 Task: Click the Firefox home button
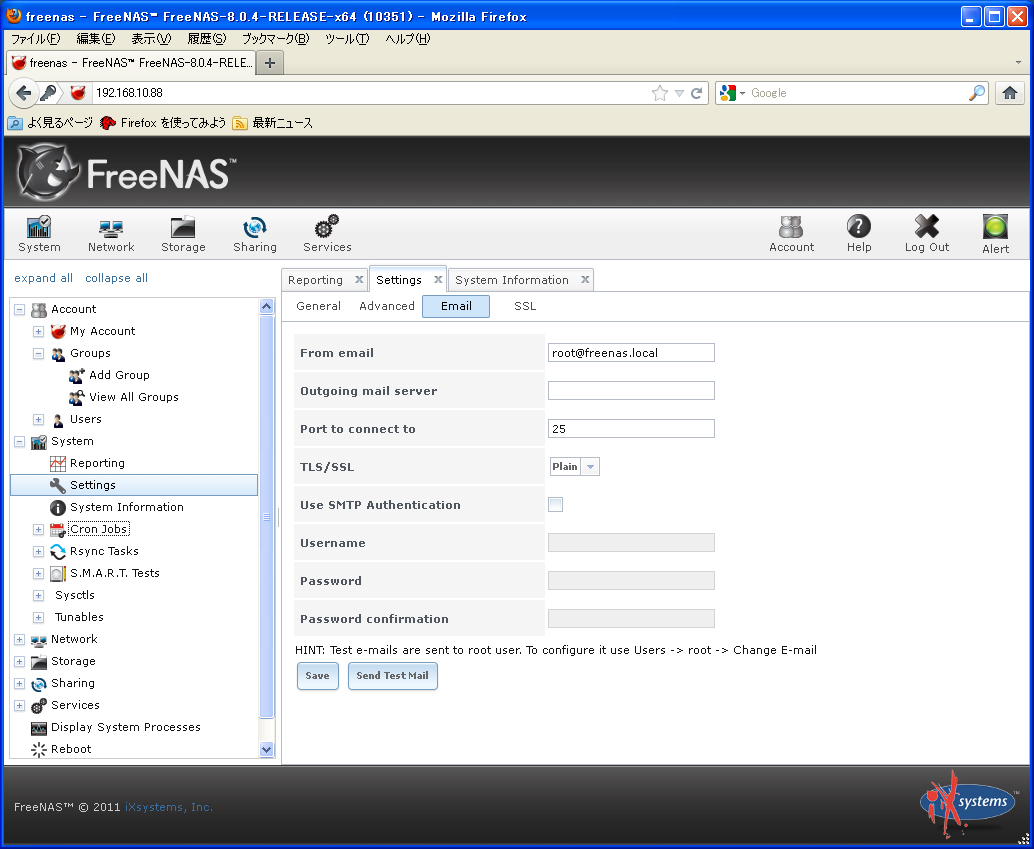point(1010,93)
